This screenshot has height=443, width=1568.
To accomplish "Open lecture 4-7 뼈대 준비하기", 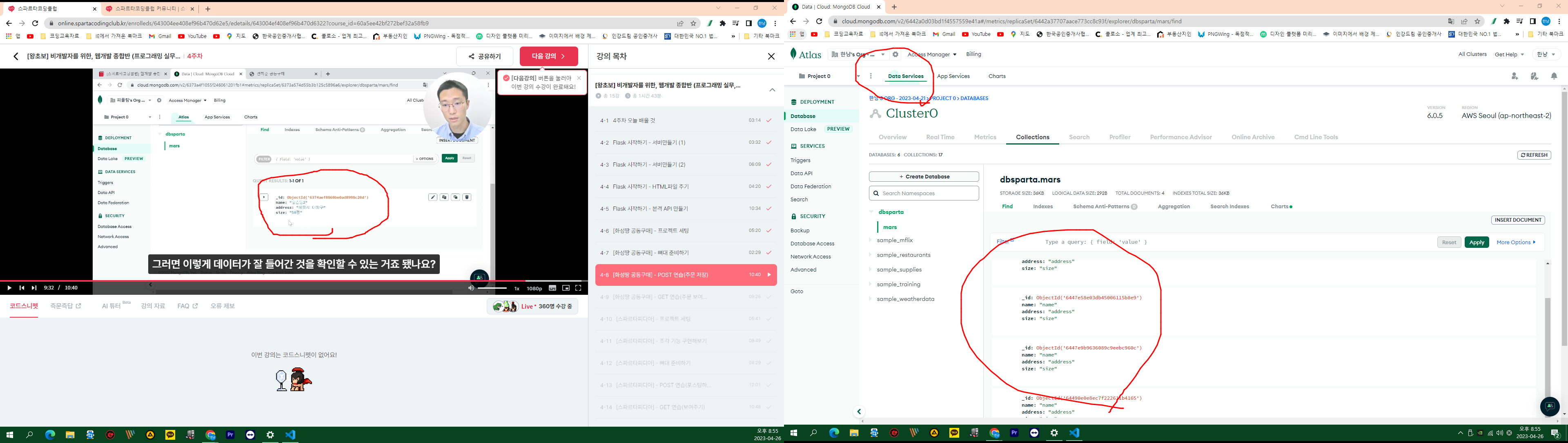I will 686,253.
